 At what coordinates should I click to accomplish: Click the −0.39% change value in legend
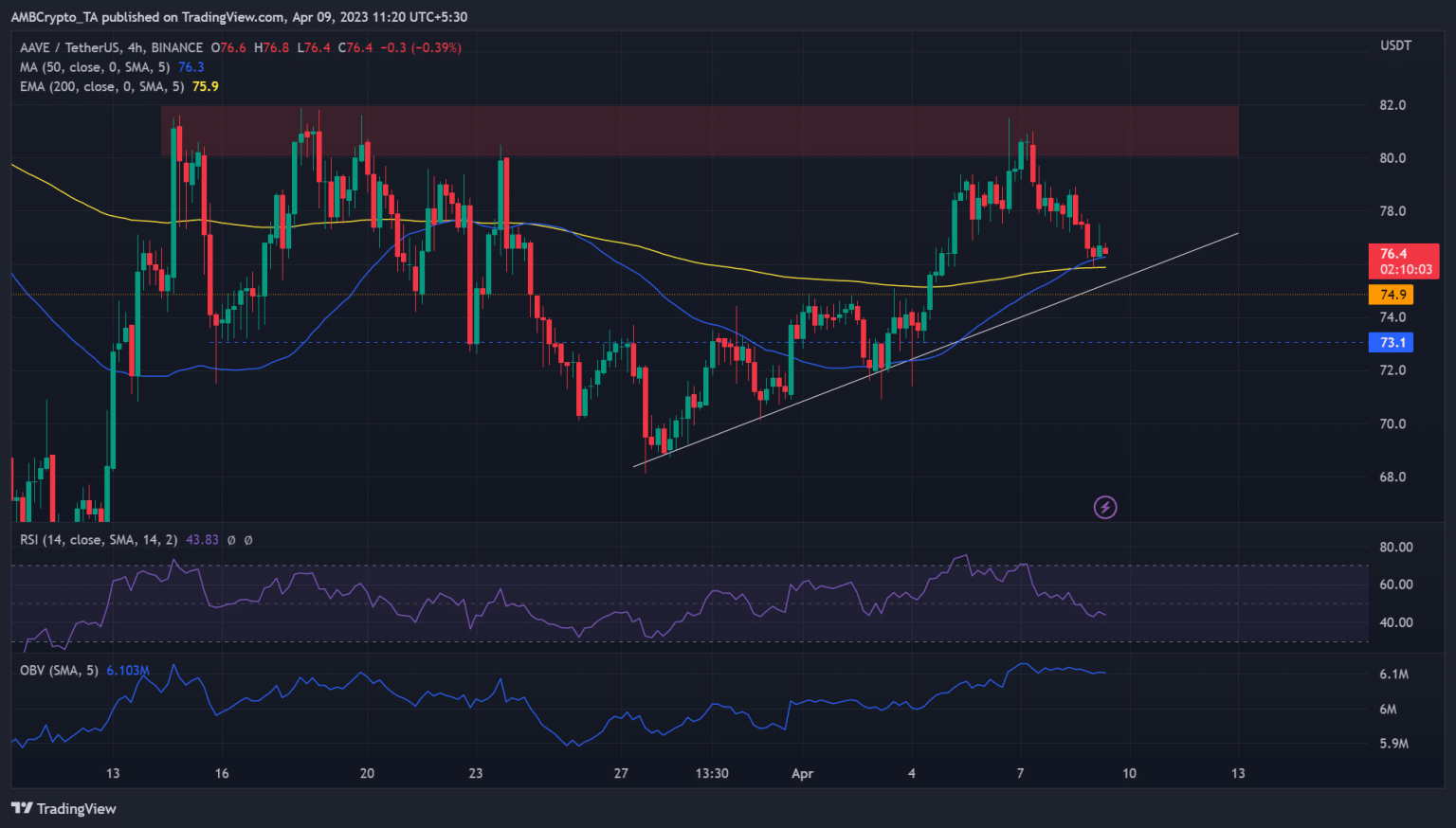tap(434, 47)
